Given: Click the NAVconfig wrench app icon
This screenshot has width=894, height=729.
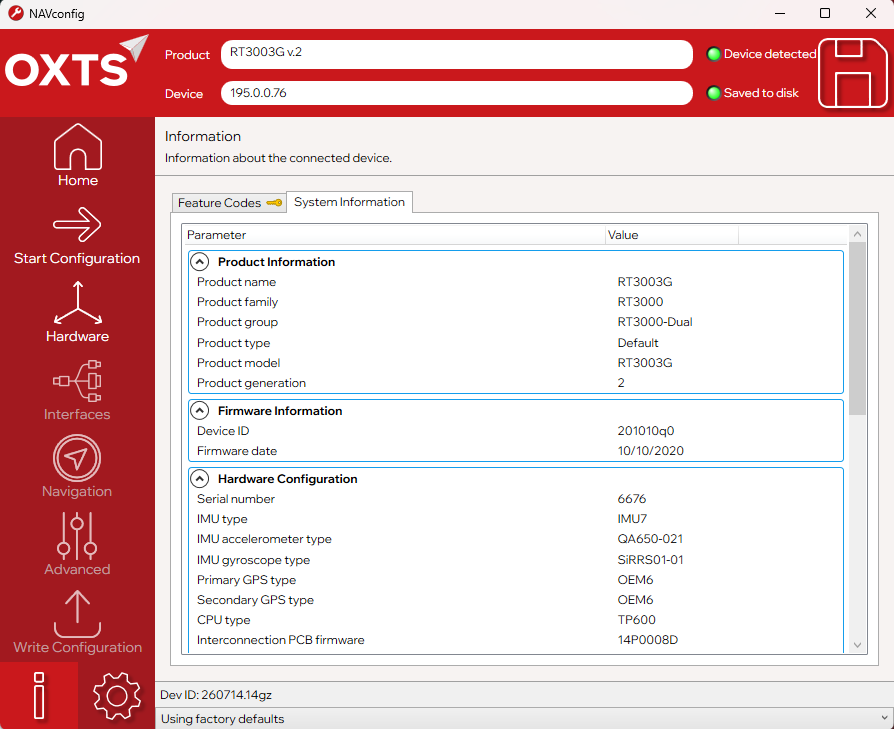Looking at the screenshot, I should pos(16,13).
